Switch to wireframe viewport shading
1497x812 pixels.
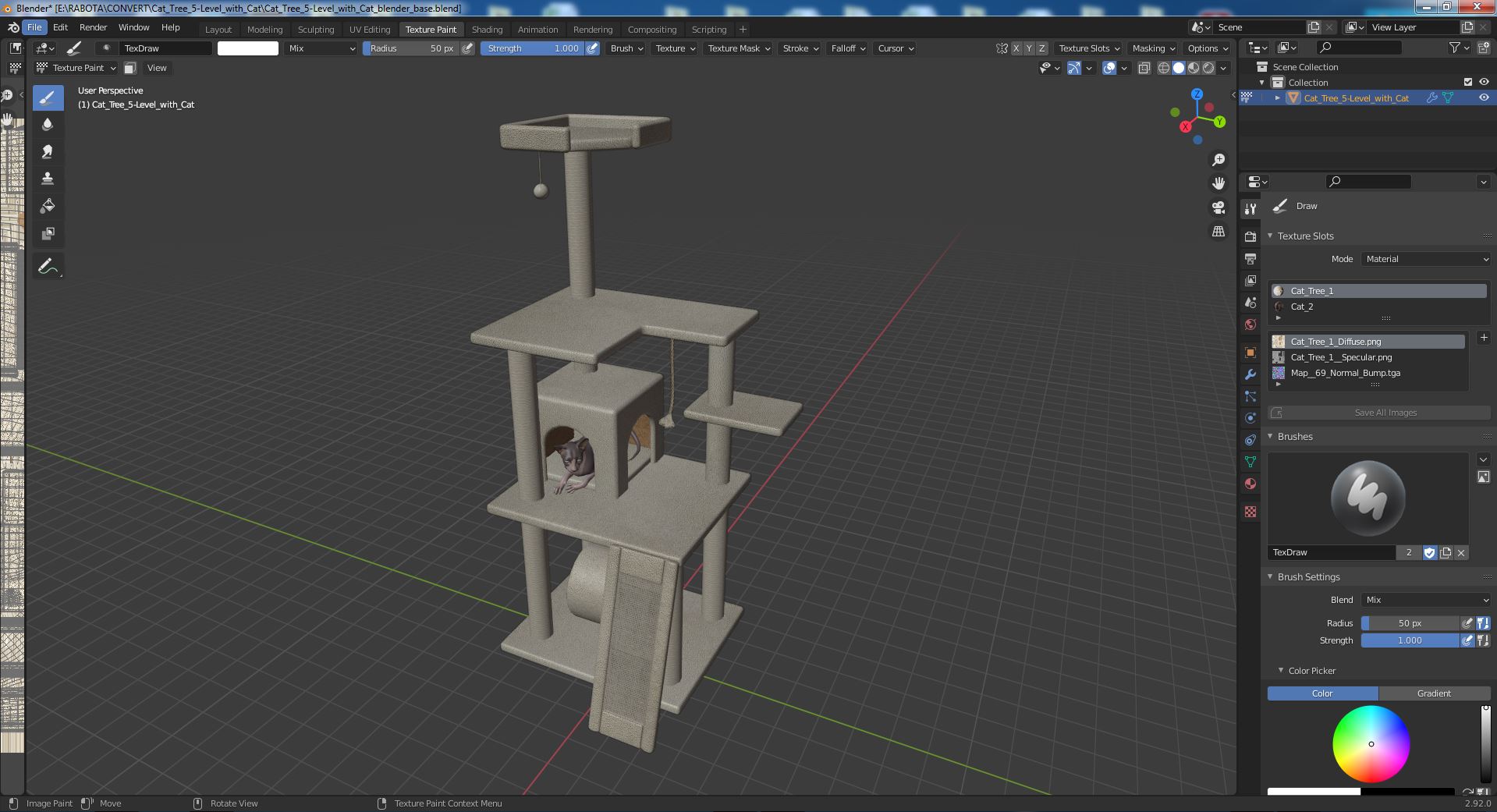pos(1163,68)
